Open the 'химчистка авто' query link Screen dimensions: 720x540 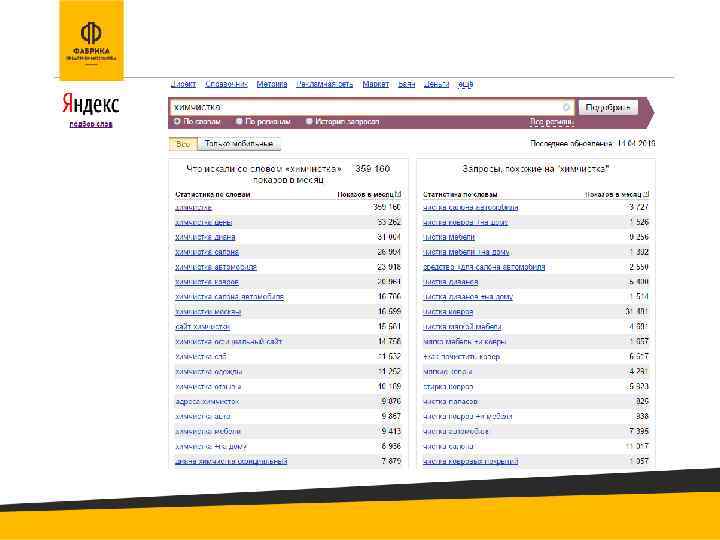pos(203,416)
